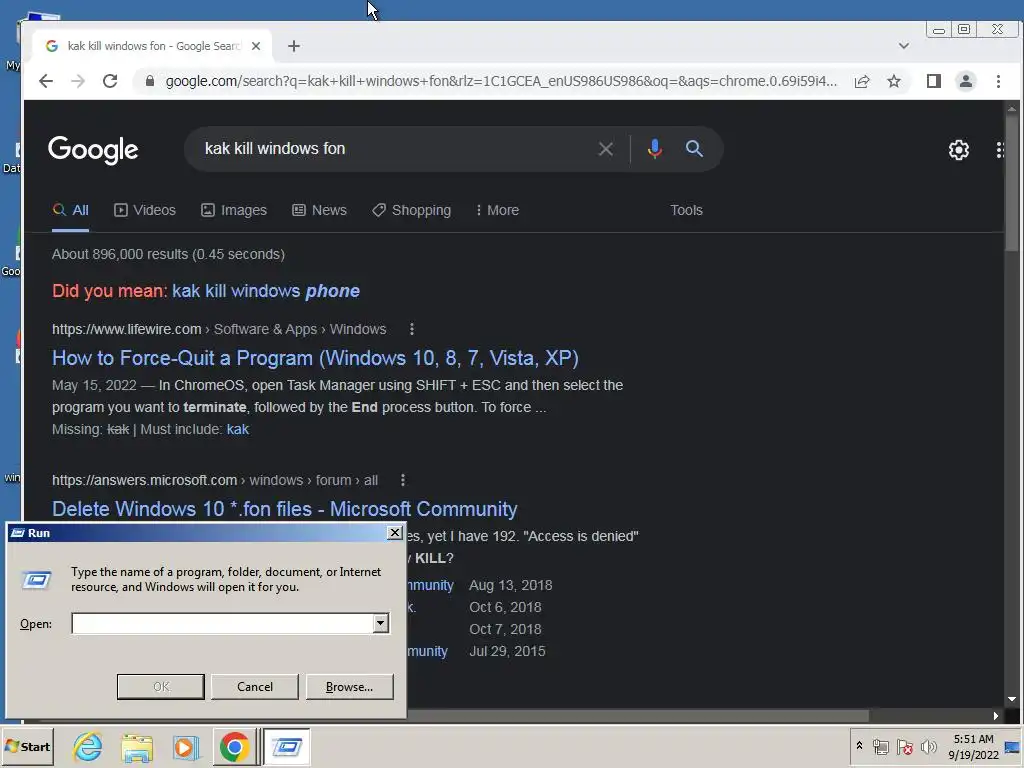Click the scroll-down arrow of the page
This screenshot has height=768, width=1024.
[x=1012, y=699]
